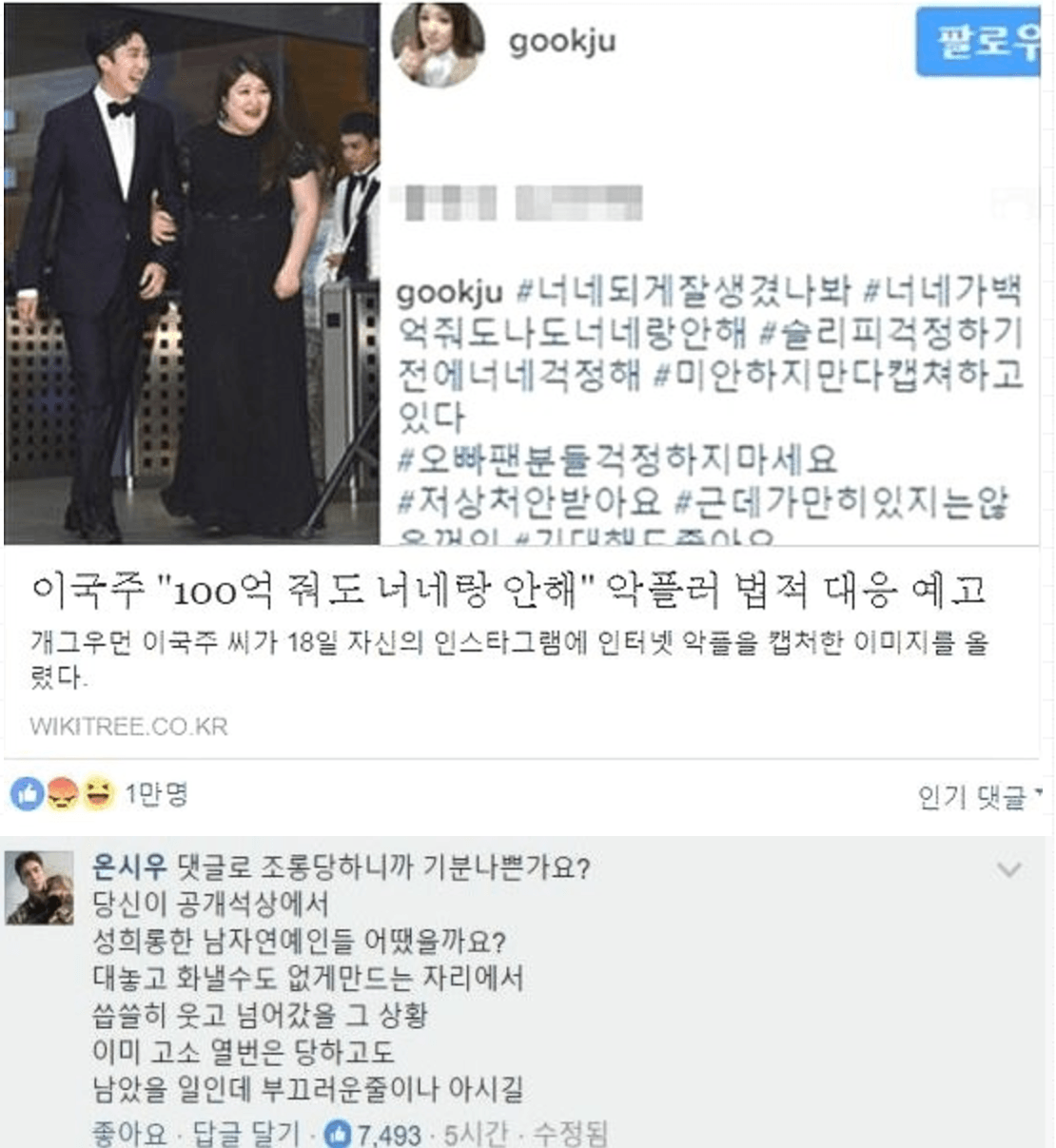Click the commenter's profile picture
1056x1148 pixels.
click(39, 887)
